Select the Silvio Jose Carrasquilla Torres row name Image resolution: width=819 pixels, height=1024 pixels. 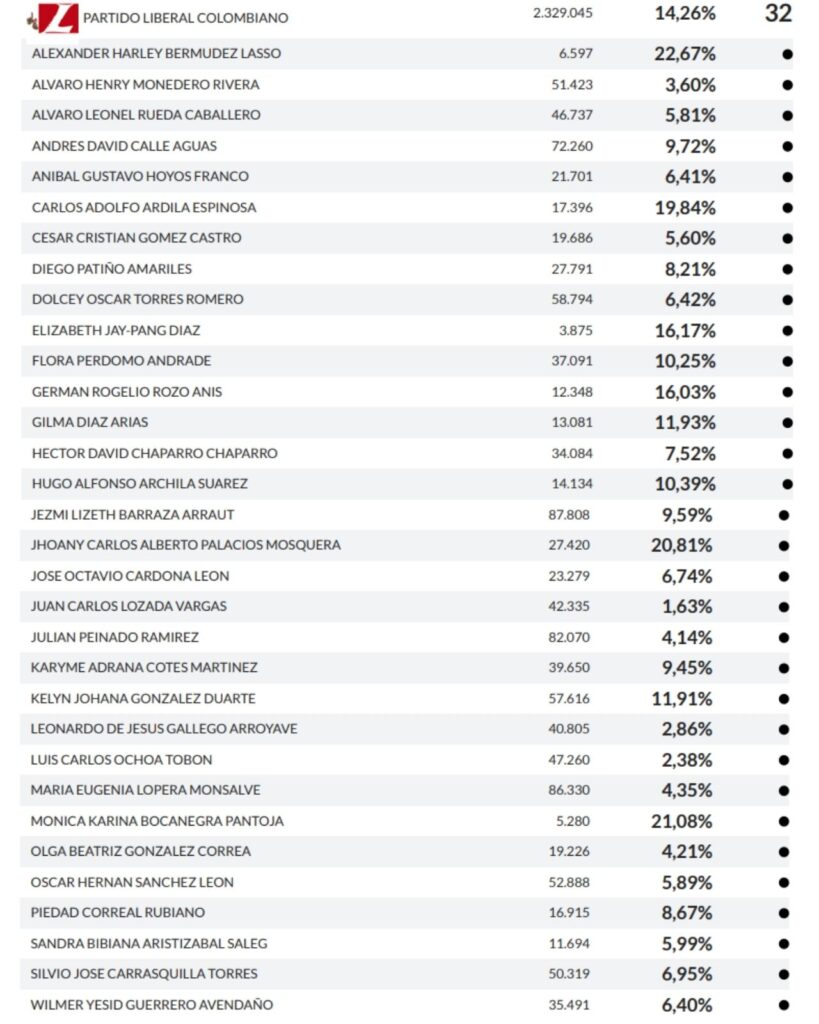pyautogui.click(x=144, y=974)
